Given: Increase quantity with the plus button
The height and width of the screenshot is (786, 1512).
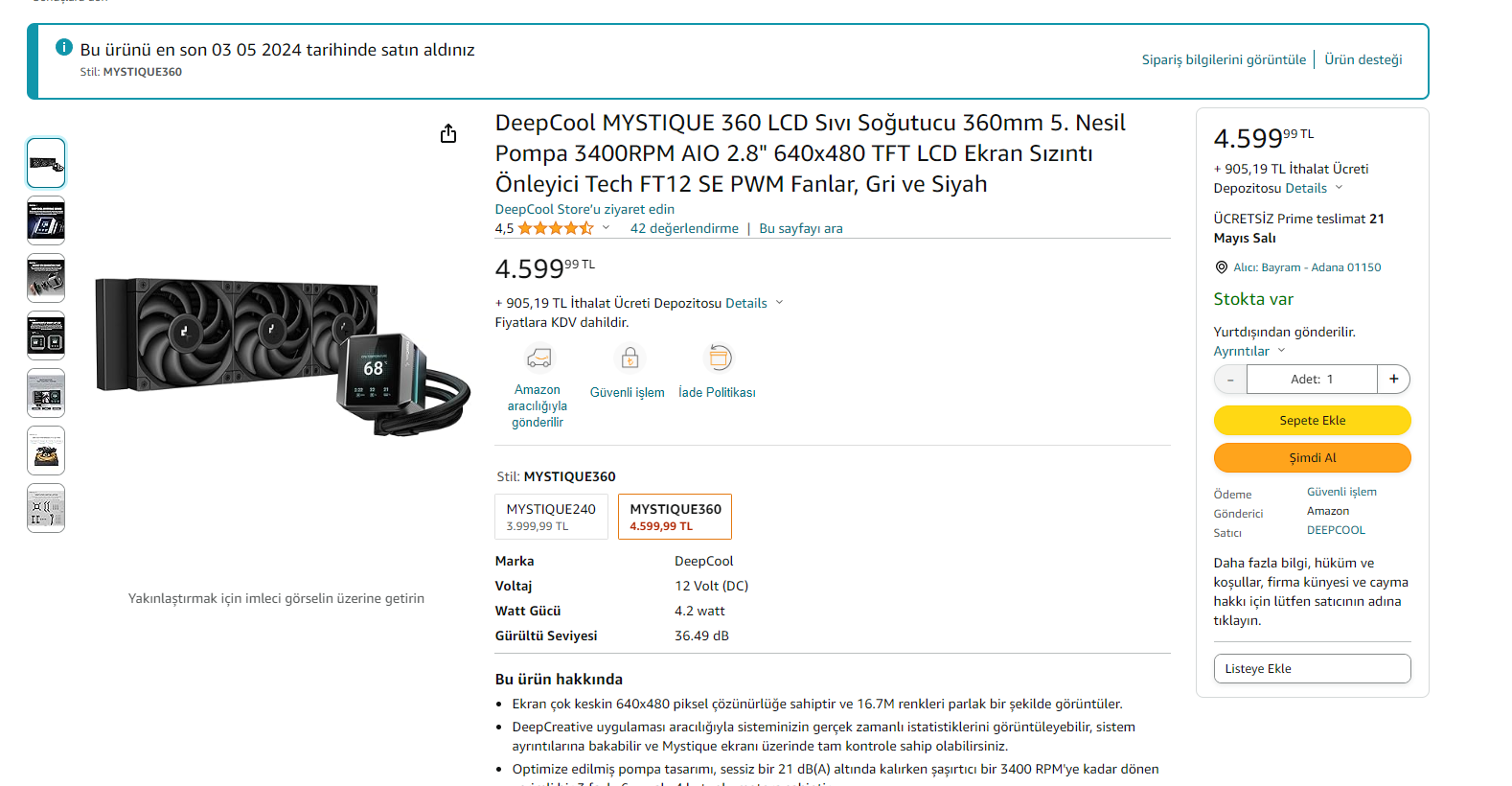Looking at the screenshot, I should (x=1393, y=380).
